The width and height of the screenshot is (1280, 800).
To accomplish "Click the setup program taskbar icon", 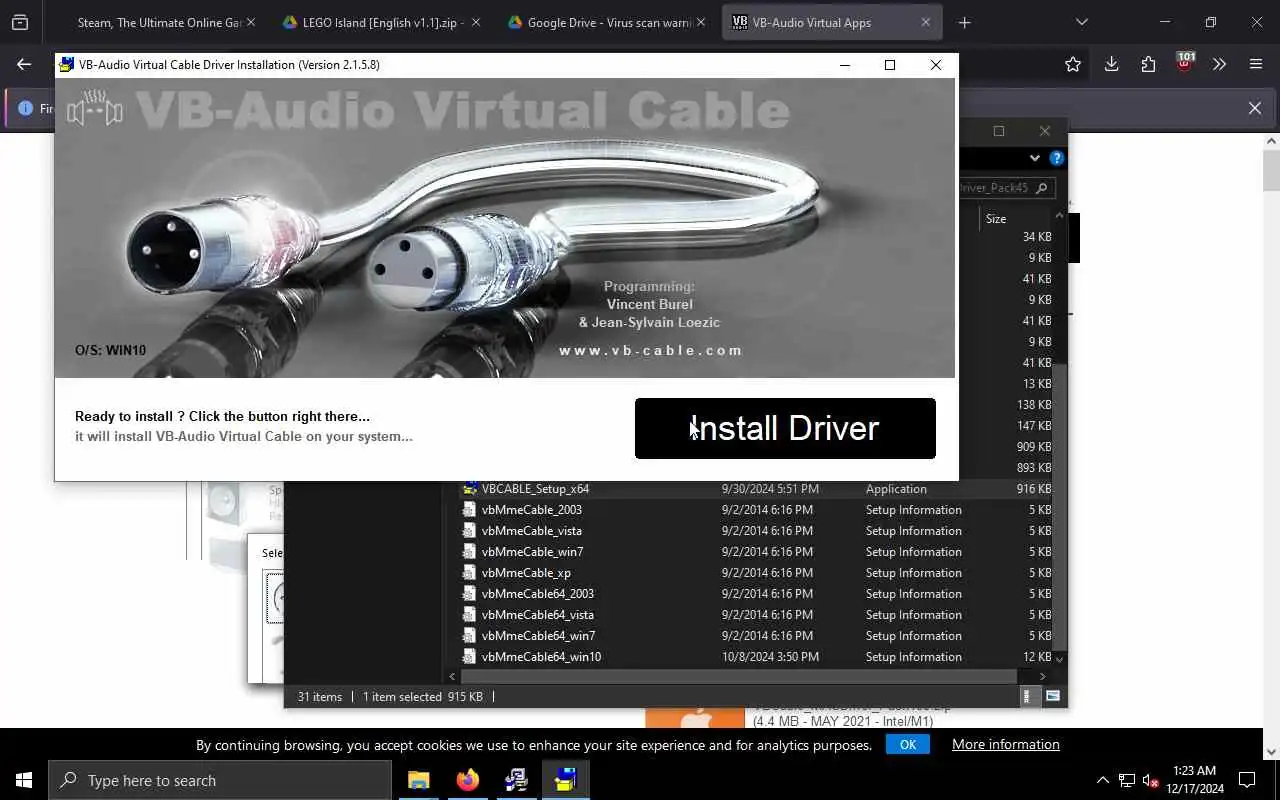I will tap(517, 780).
